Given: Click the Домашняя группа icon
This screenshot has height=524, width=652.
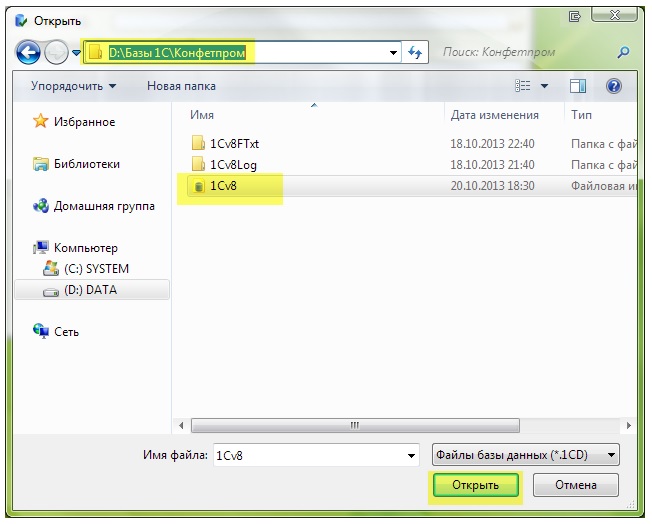Looking at the screenshot, I should (x=40, y=206).
